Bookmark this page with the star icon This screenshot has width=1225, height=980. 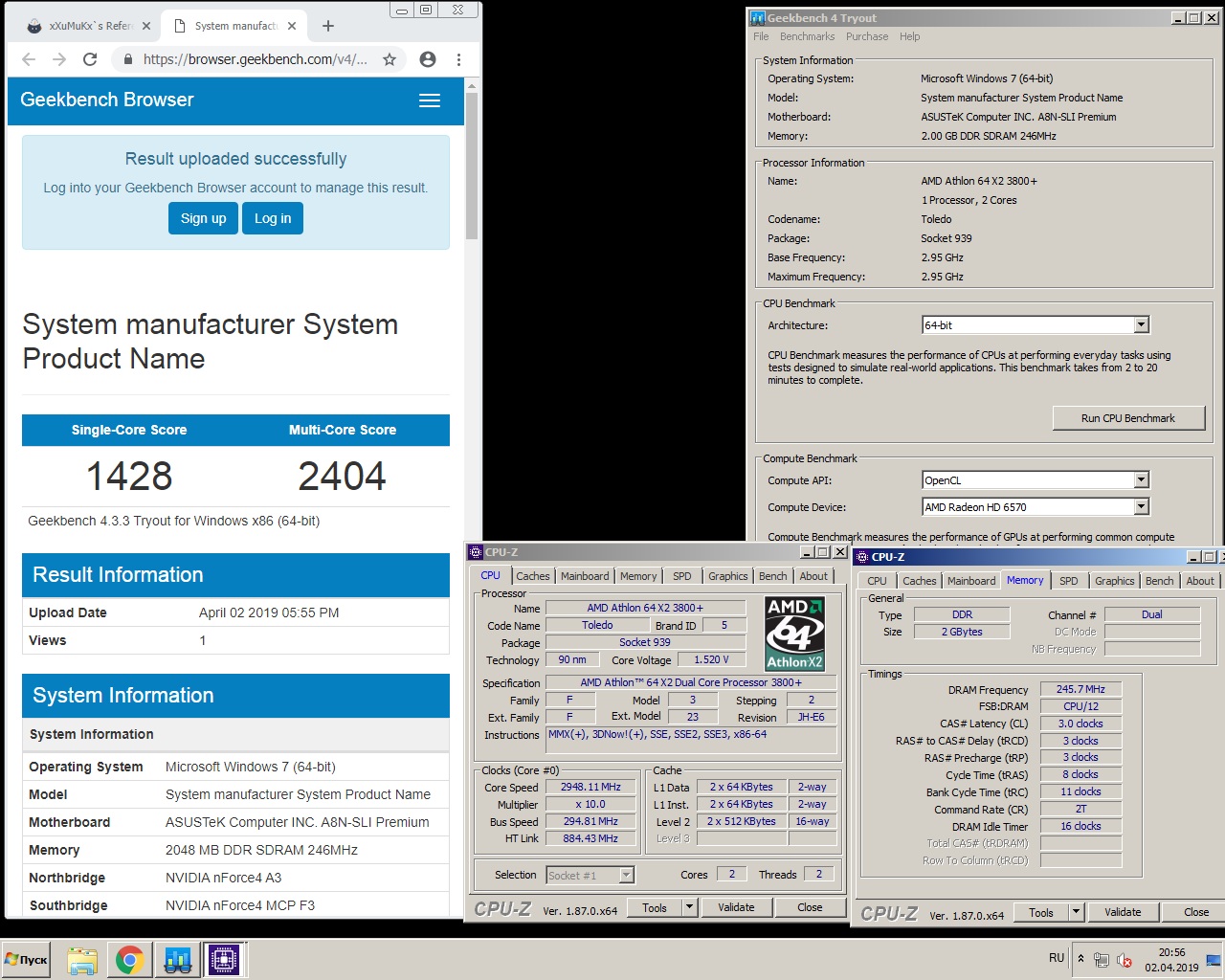[x=390, y=59]
